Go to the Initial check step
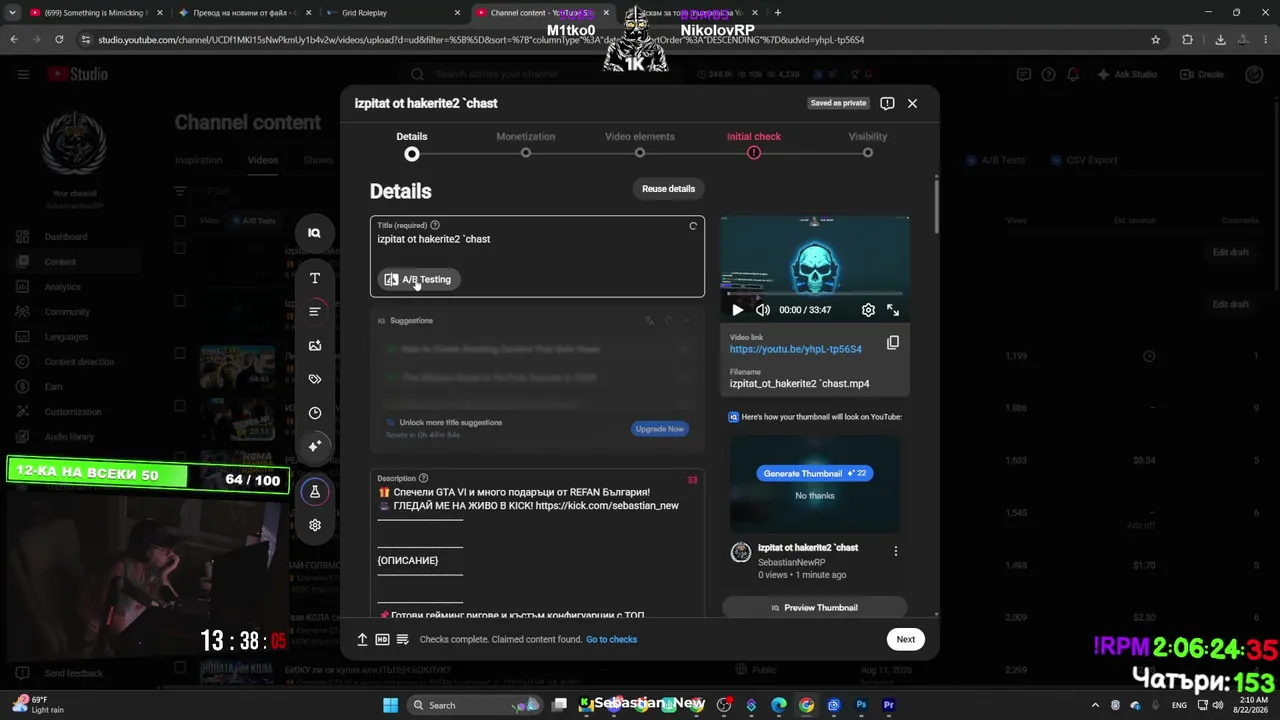 click(753, 144)
